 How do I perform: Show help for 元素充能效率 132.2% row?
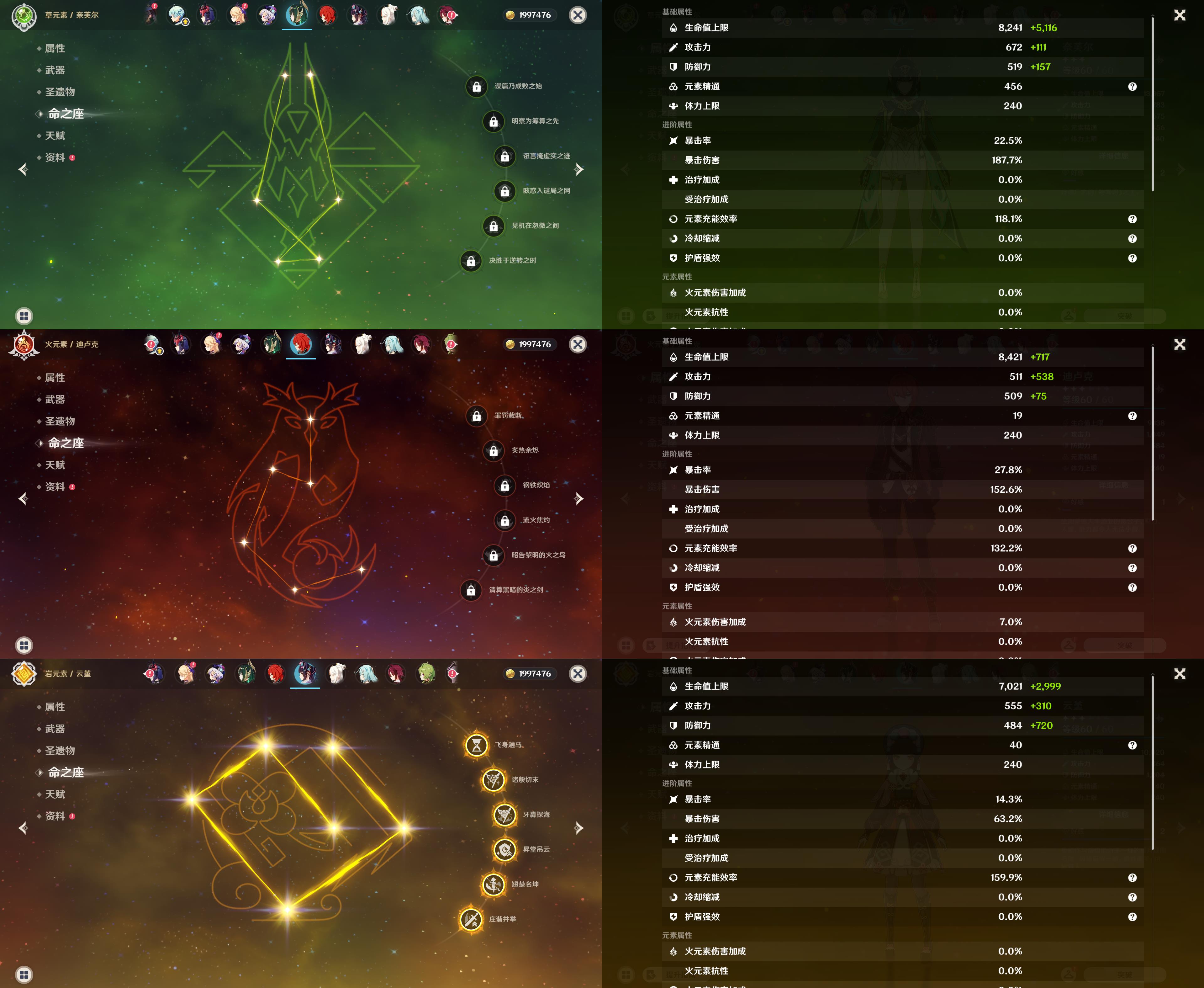pos(1132,549)
